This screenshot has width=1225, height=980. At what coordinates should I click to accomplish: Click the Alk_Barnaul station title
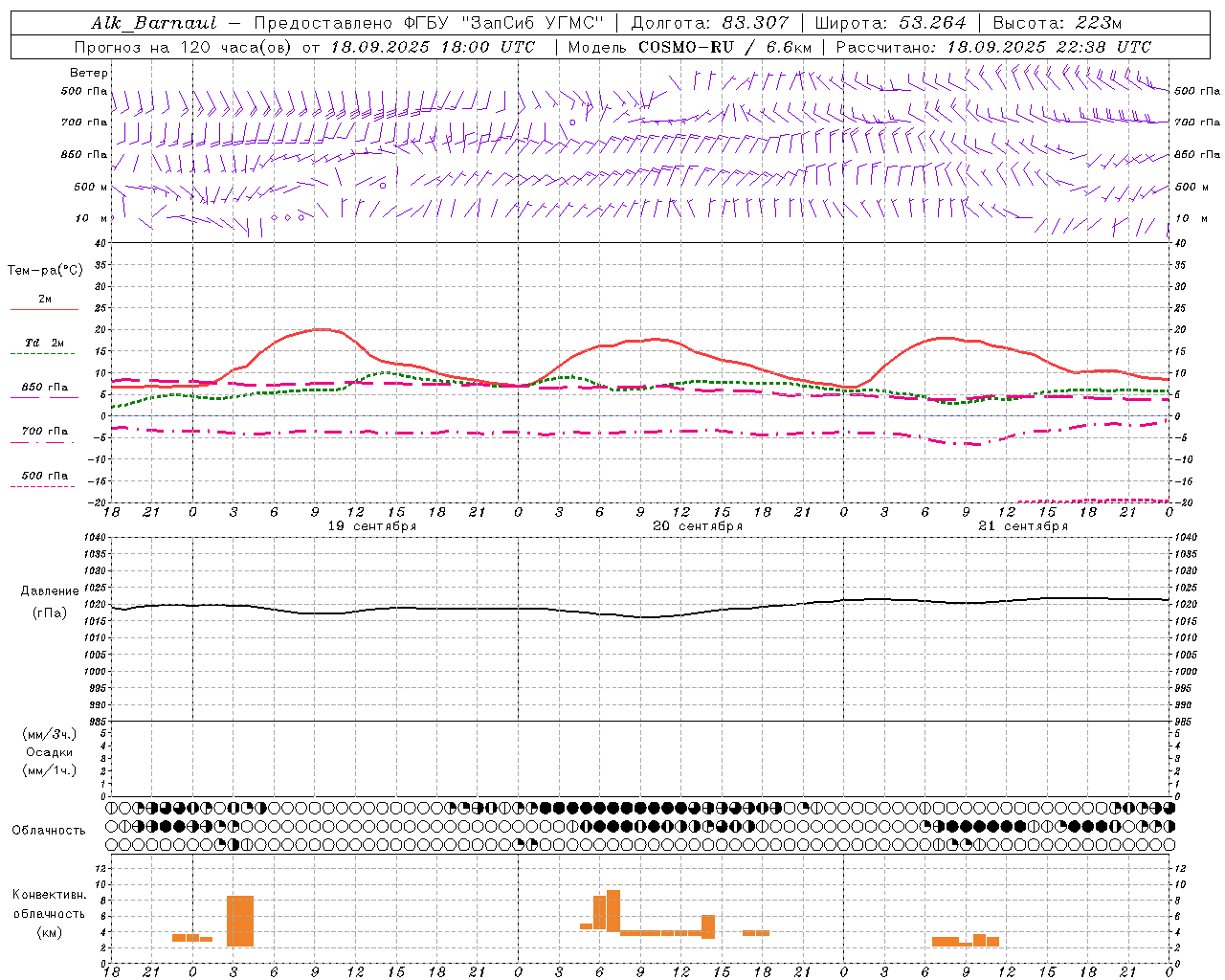[154, 23]
